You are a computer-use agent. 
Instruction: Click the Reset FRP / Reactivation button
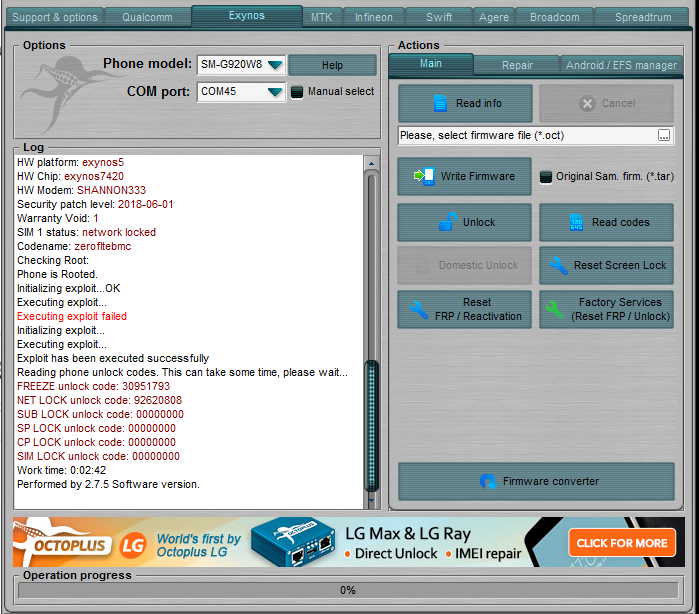[x=465, y=309]
